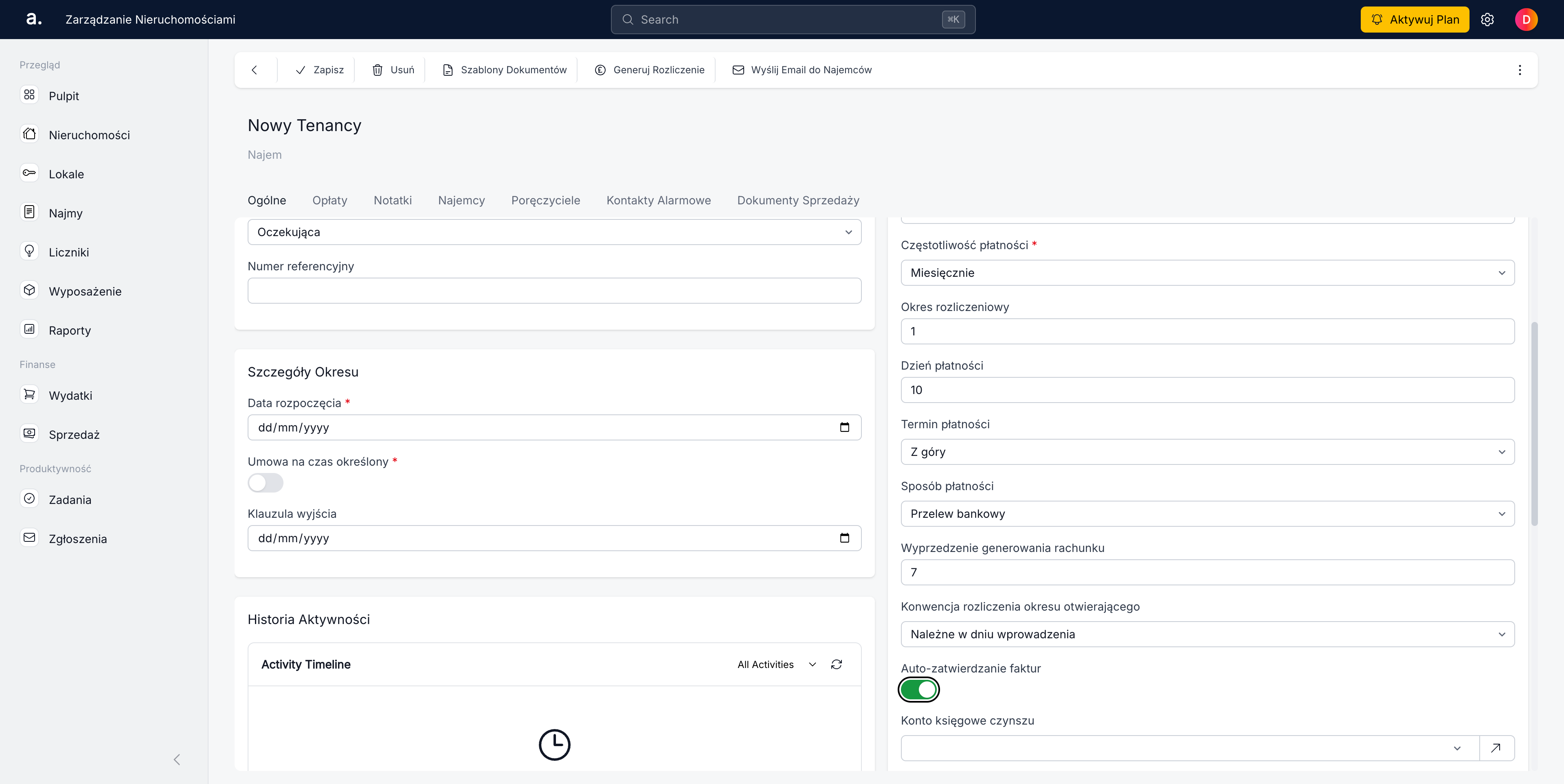Open All Activities filter dropdown
Viewport: 1564px width, 784px height.
(777, 664)
